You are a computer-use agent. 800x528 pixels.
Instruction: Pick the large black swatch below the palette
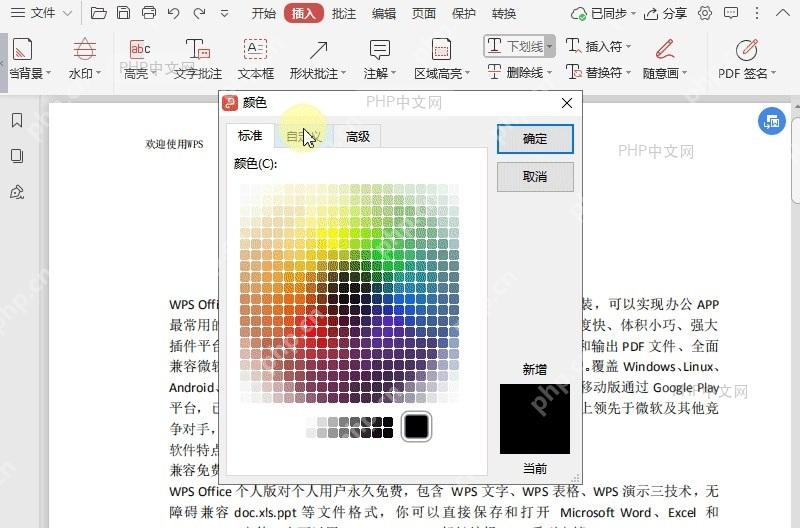click(416, 426)
